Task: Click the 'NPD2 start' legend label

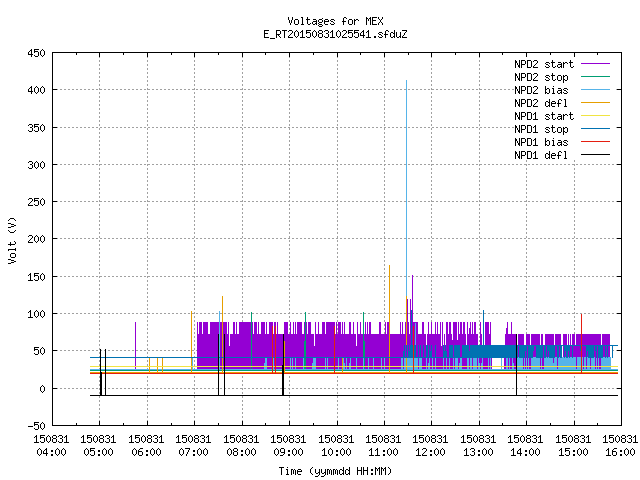Action: click(x=544, y=64)
